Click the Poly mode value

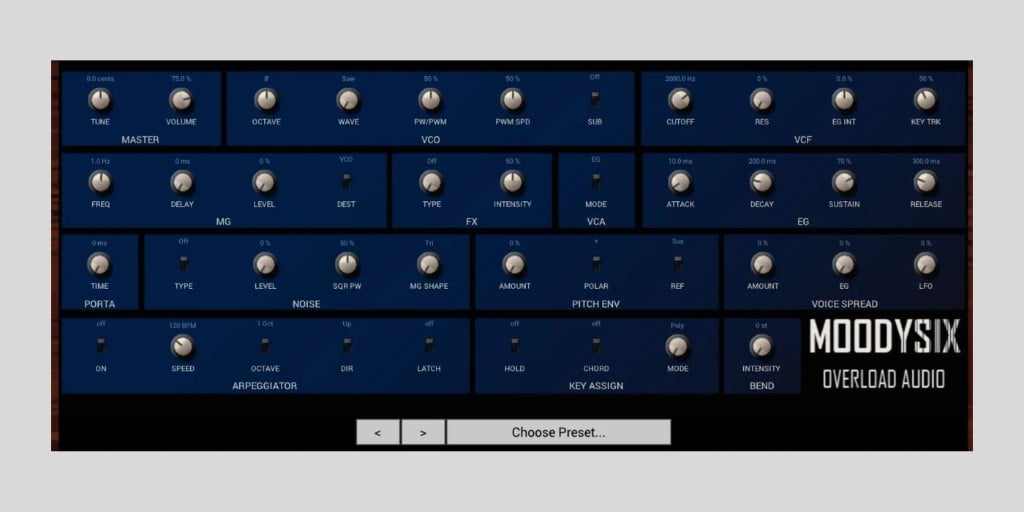677,325
